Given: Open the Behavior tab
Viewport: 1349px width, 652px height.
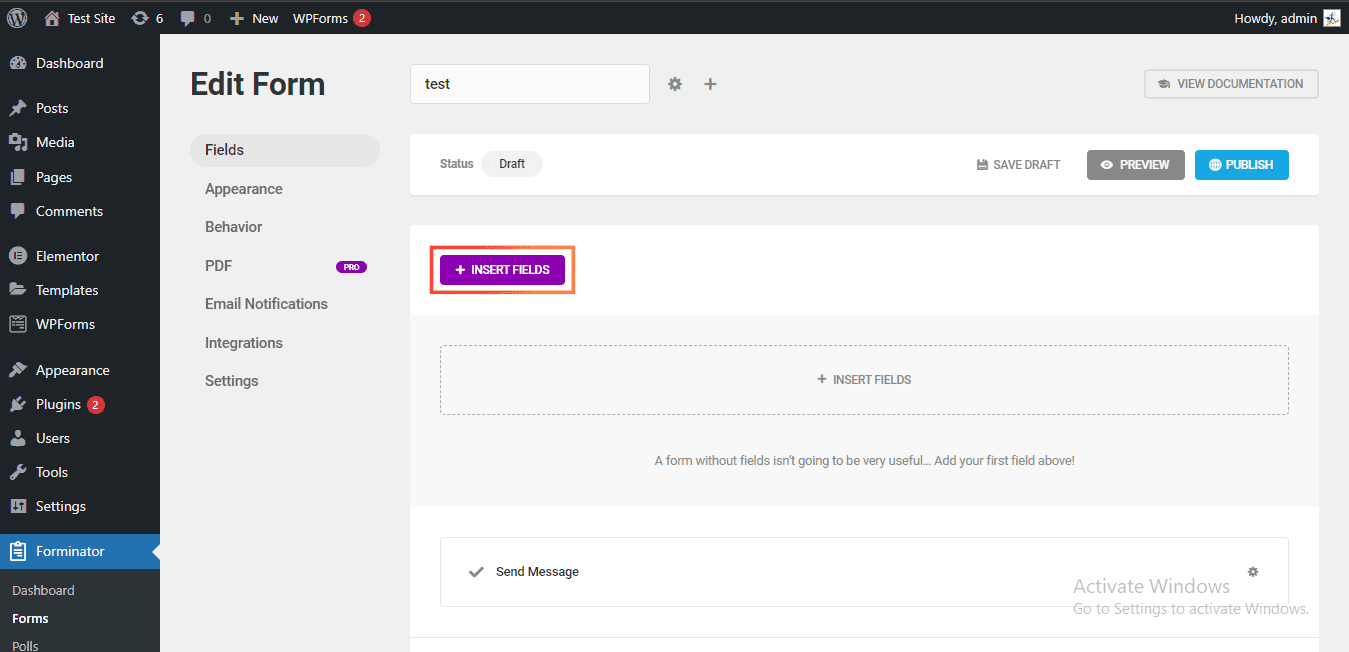Looking at the screenshot, I should [x=233, y=226].
